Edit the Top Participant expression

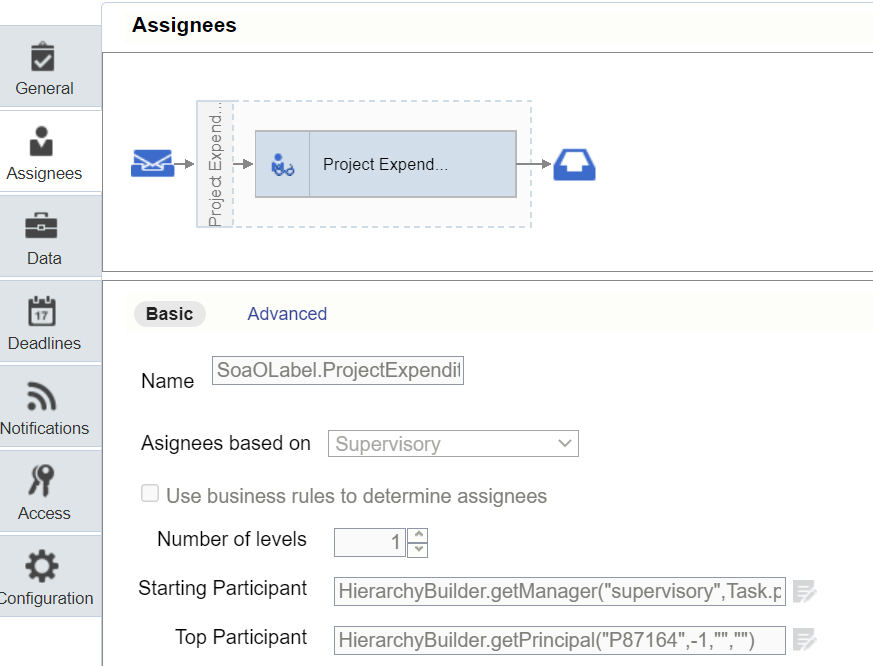pos(805,640)
